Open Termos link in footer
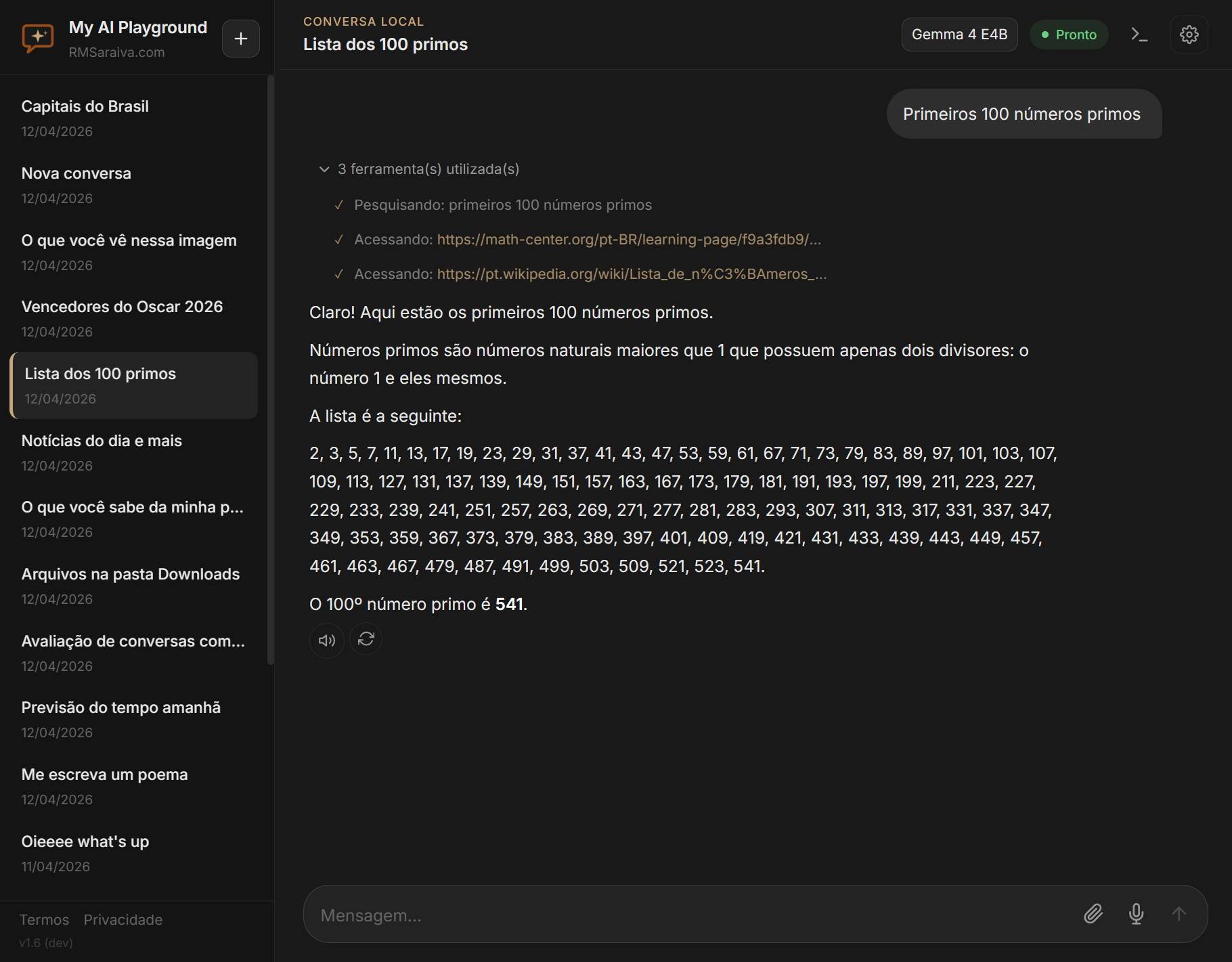 tap(44, 919)
